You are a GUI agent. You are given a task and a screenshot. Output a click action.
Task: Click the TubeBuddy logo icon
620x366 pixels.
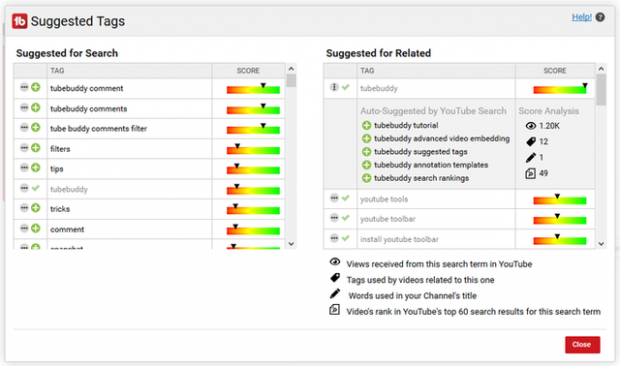click(x=19, y=21)
